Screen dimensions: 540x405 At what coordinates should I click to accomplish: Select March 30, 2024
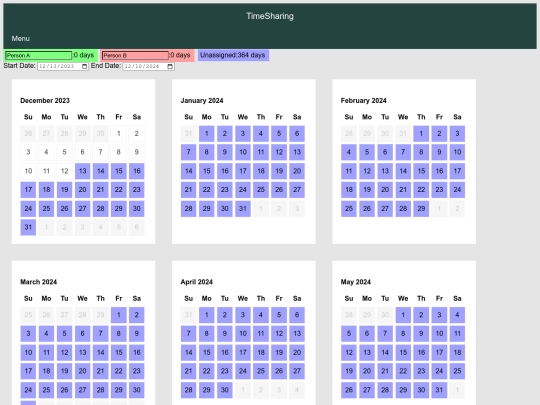click(x=137, y=390)
